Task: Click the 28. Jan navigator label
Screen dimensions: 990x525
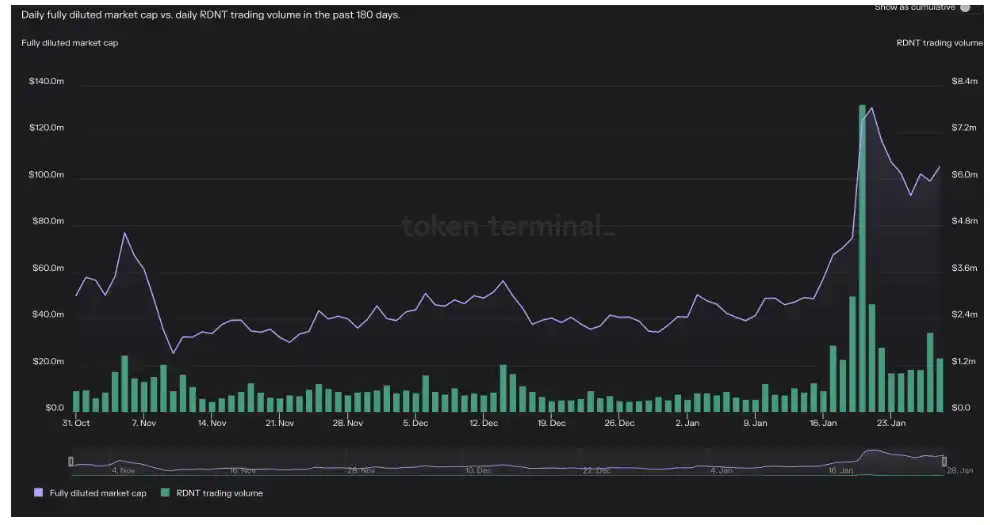Action: pos(960,471)
